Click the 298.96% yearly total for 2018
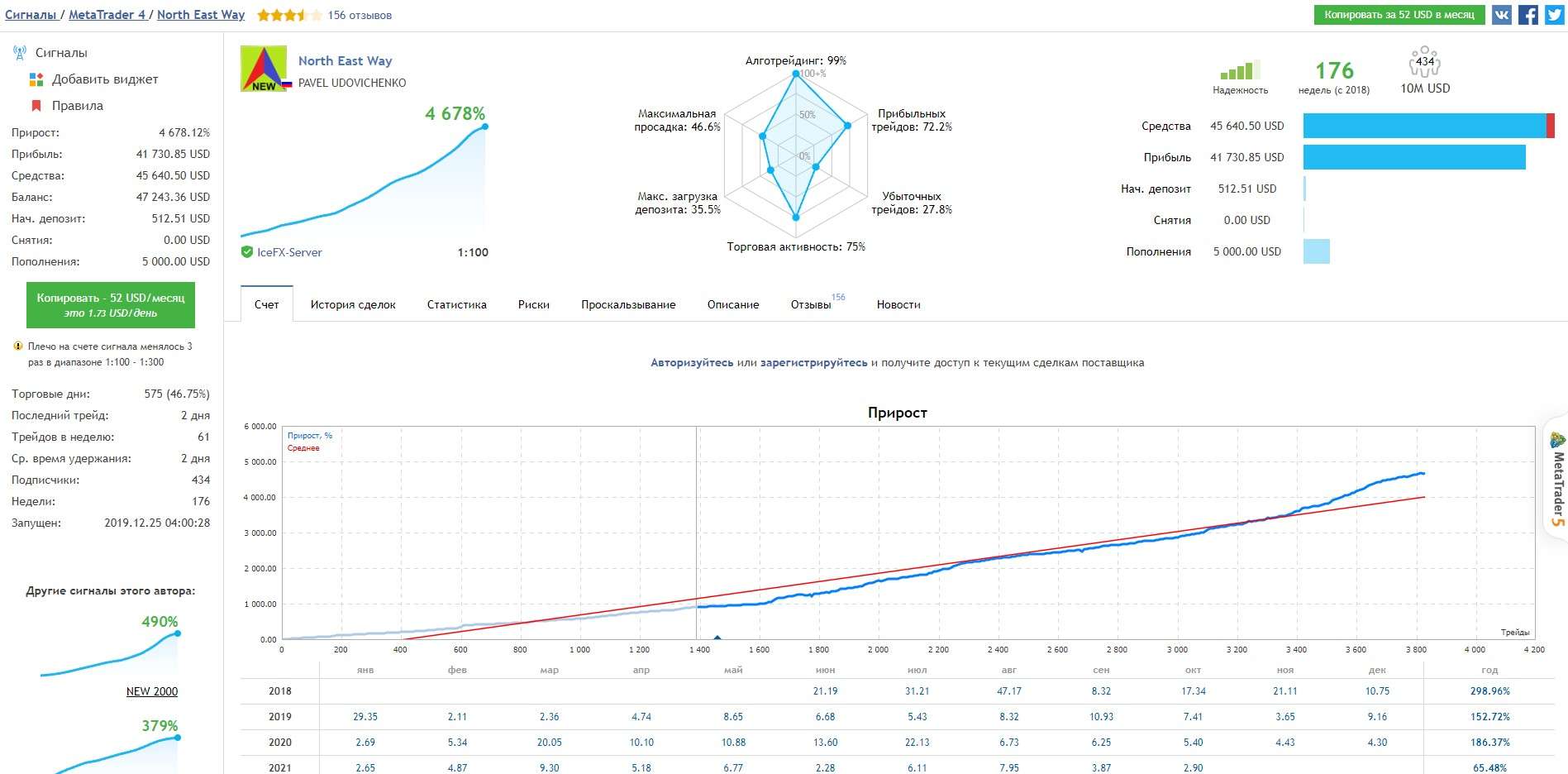1568x774 pixels. [1489, 691]
